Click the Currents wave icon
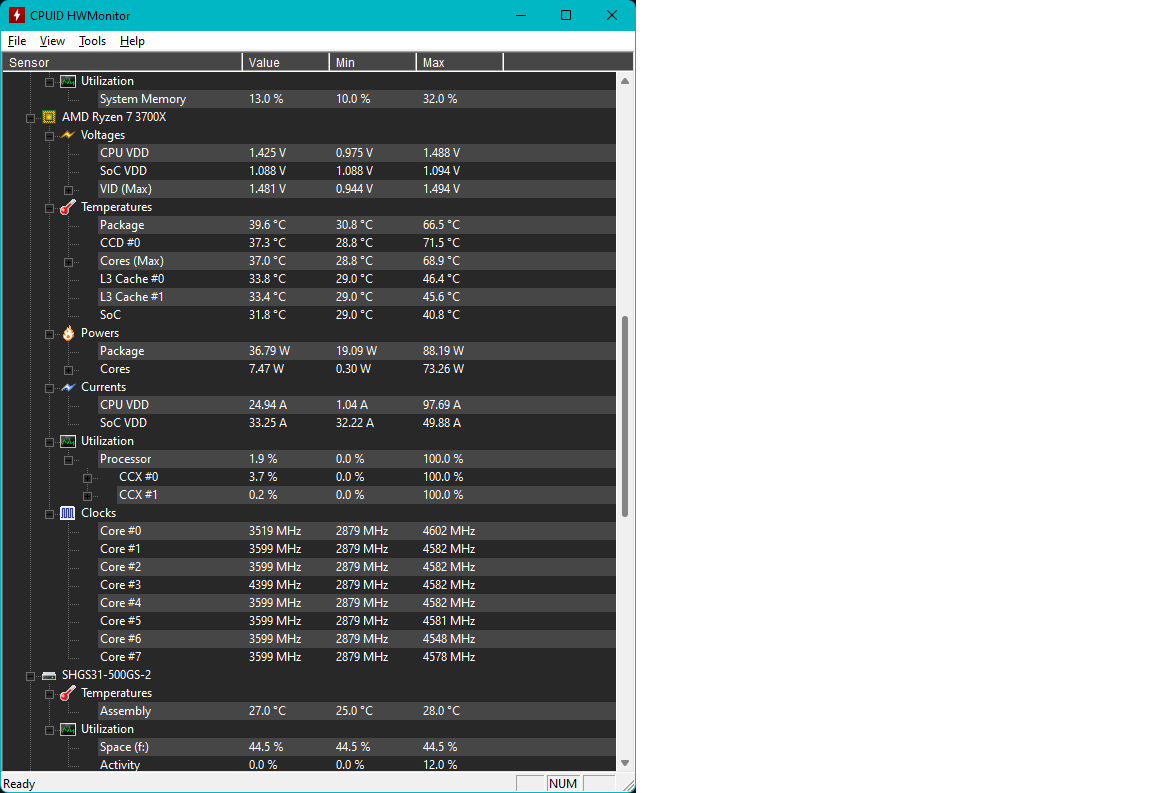Viewport: 1152px width, 793px height. click(x=68, y=387)
